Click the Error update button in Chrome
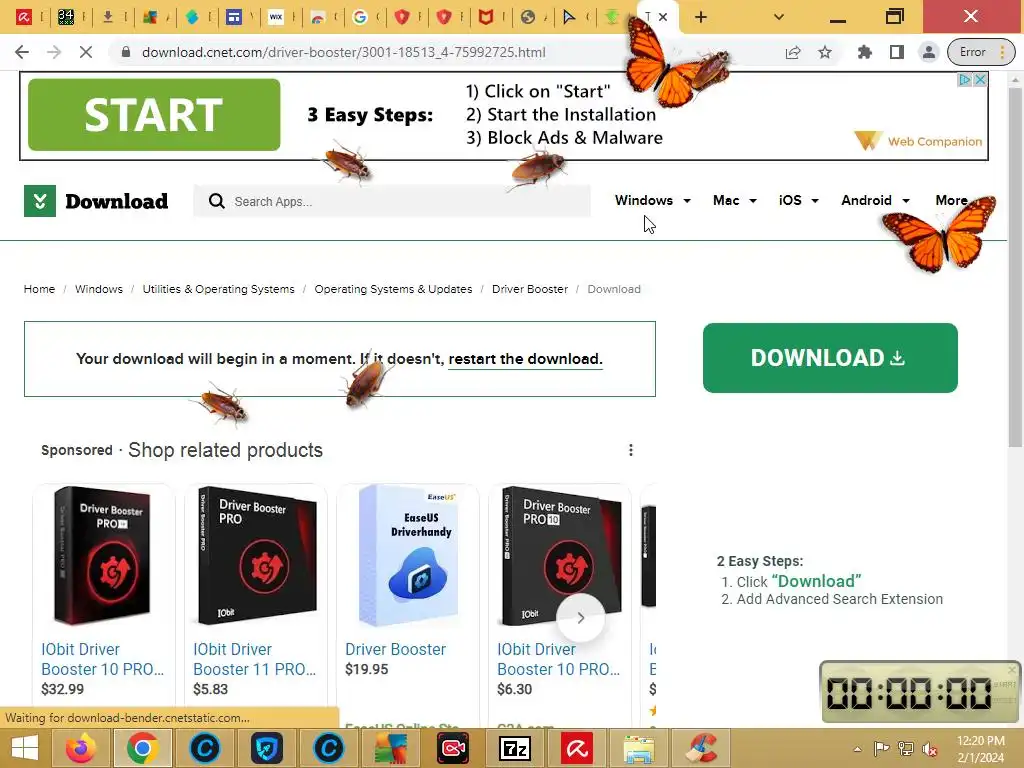Screen dimensions: 1024x768 [x=981, y=52]
